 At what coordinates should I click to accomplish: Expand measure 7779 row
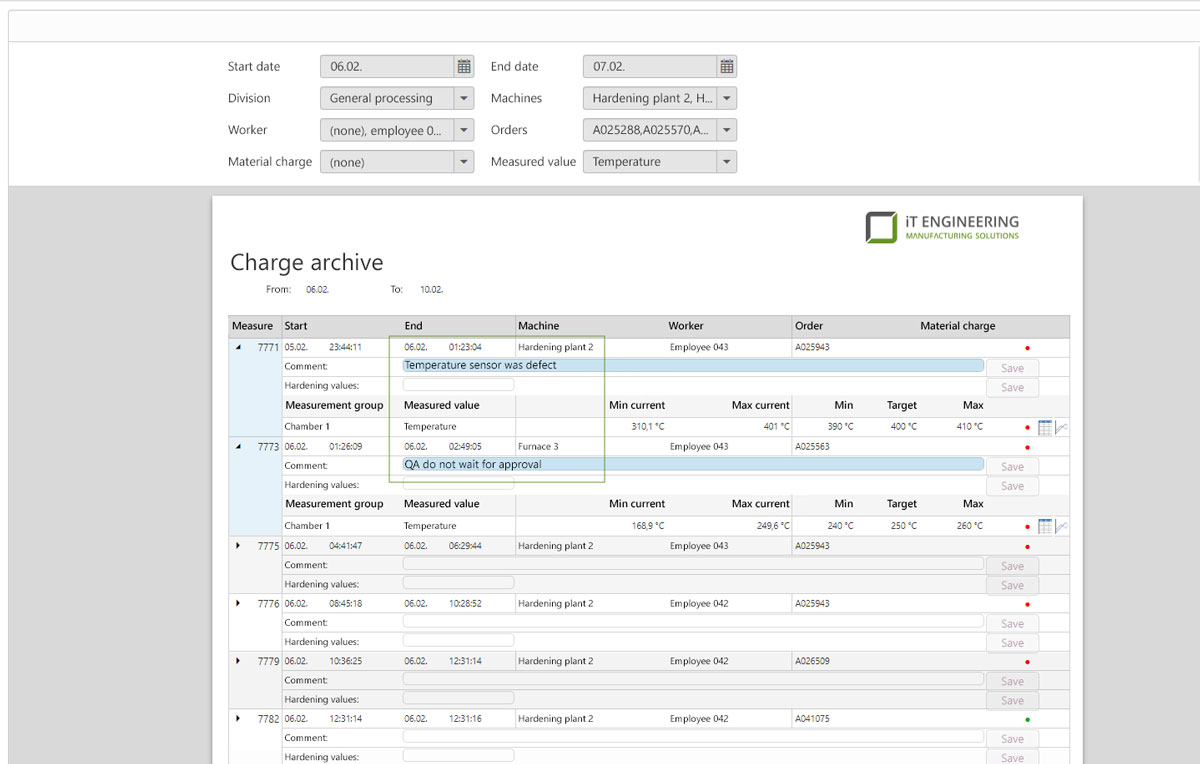tap(238, 661)
